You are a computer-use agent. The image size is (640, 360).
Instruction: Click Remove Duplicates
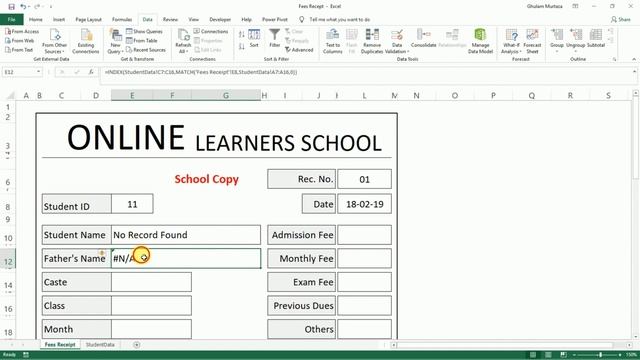click(x=372, y=41)
